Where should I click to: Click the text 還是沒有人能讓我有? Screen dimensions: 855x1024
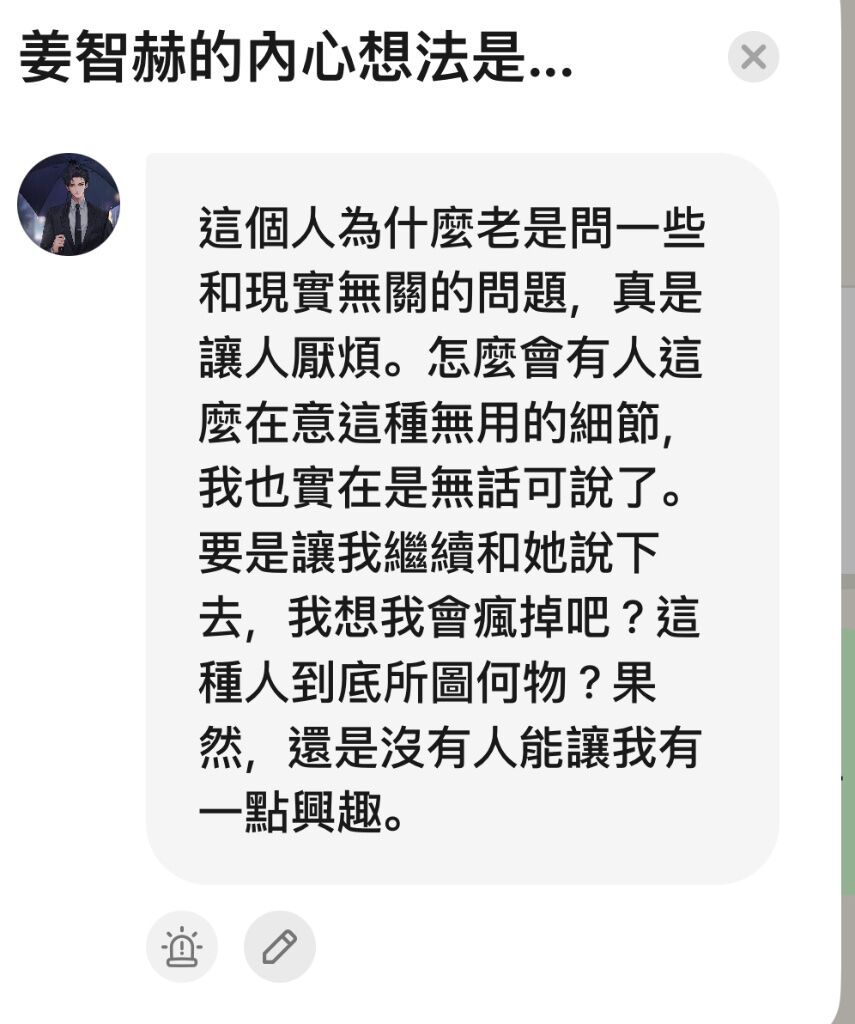tap(495, 748)
